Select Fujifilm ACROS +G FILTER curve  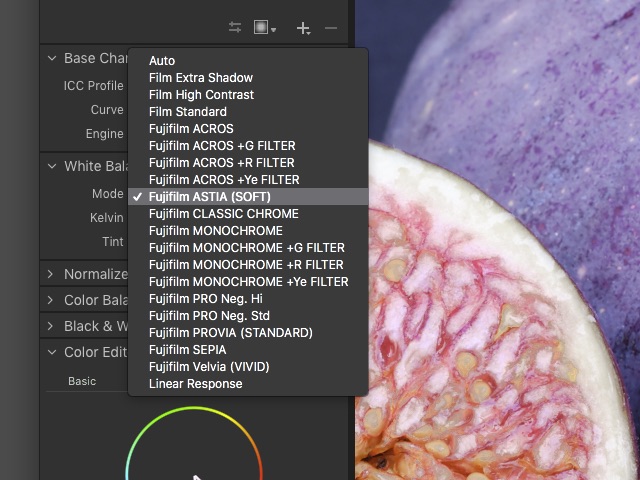[222, 146]
